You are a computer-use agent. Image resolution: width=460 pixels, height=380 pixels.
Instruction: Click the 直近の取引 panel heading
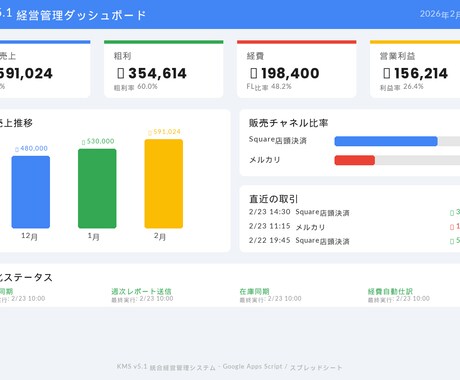(x=273, y=199)
